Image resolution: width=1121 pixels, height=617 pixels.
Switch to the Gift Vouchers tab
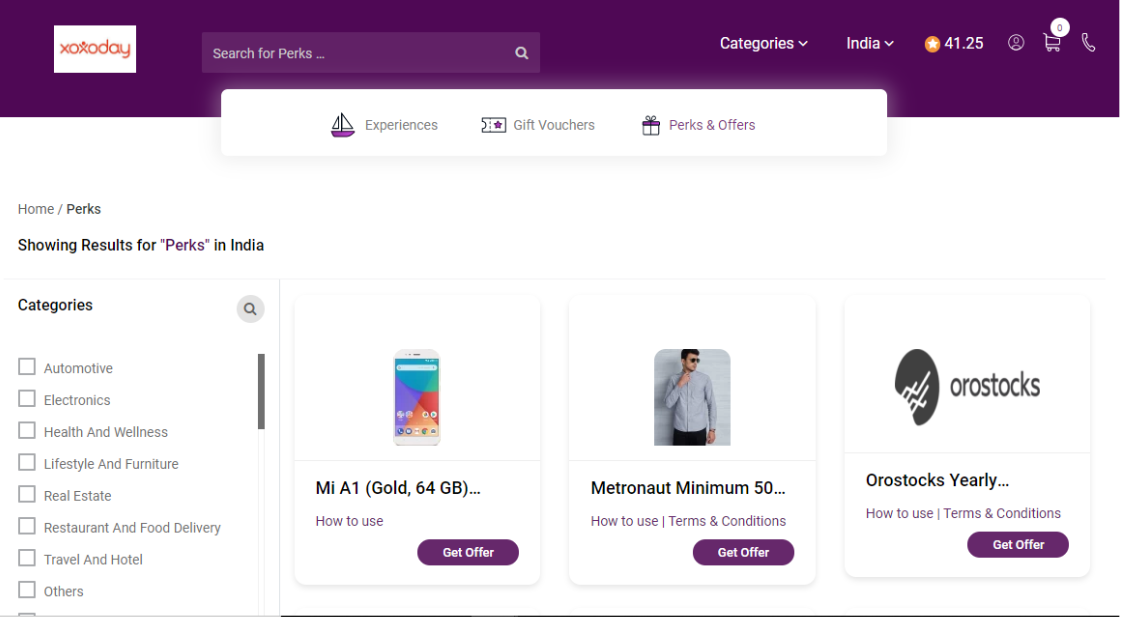tap(538, 125)
